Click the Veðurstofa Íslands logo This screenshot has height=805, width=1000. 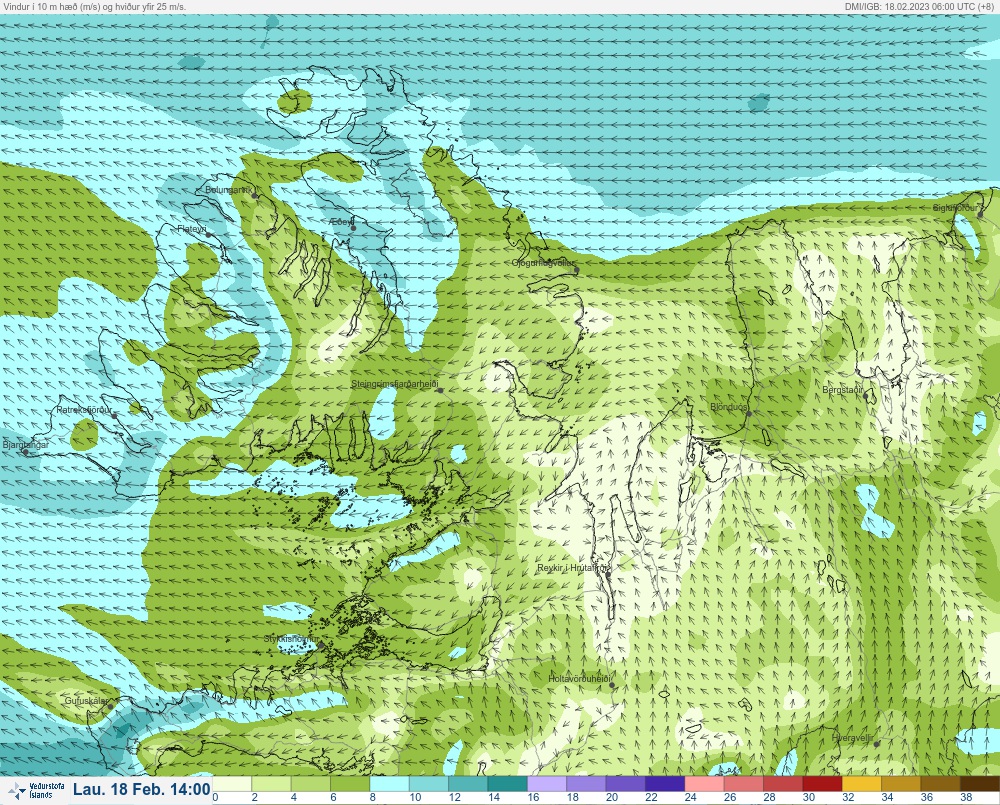[x=36, y=791]
